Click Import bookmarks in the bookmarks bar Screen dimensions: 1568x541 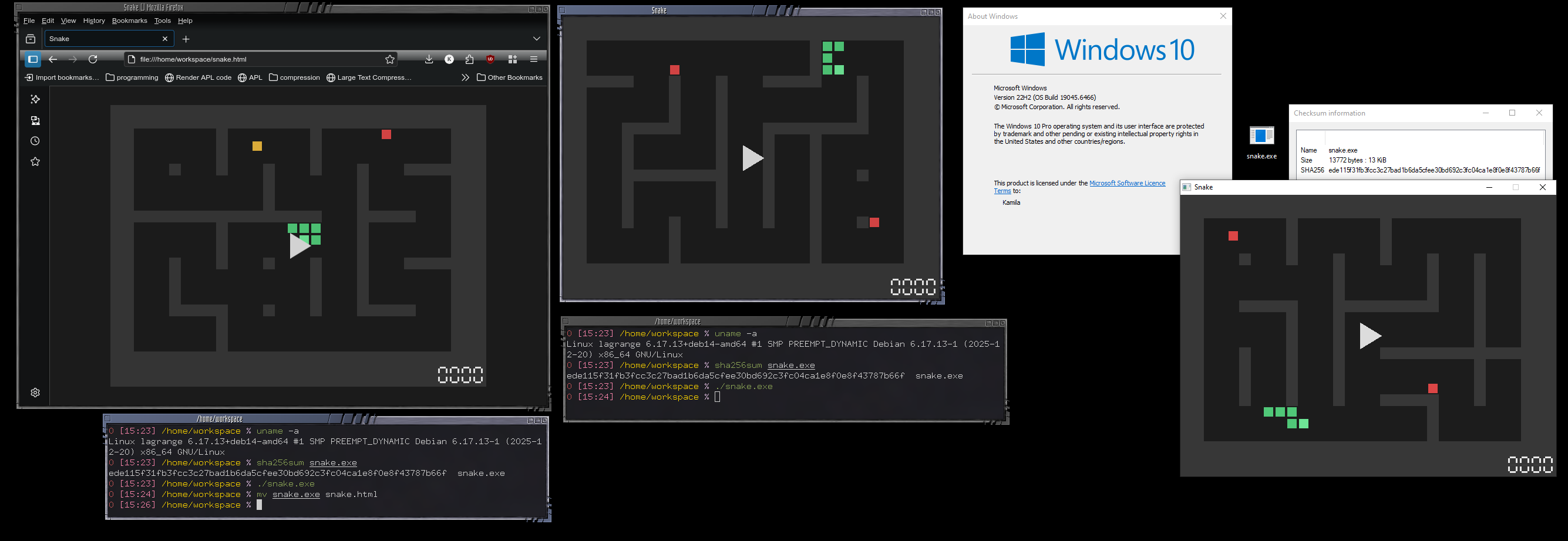[61, 77]
